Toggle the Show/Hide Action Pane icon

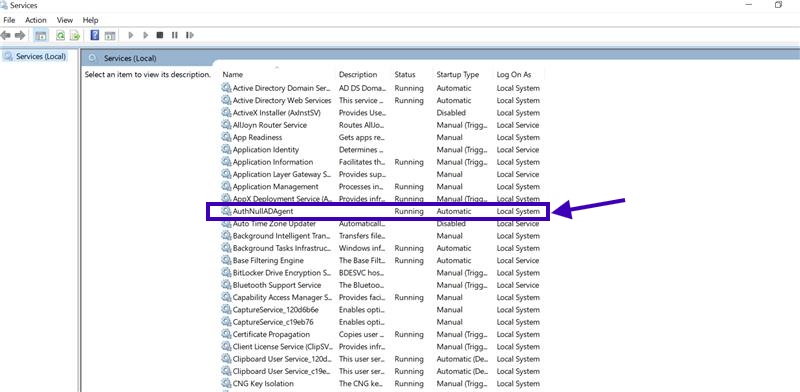(109, 35)
